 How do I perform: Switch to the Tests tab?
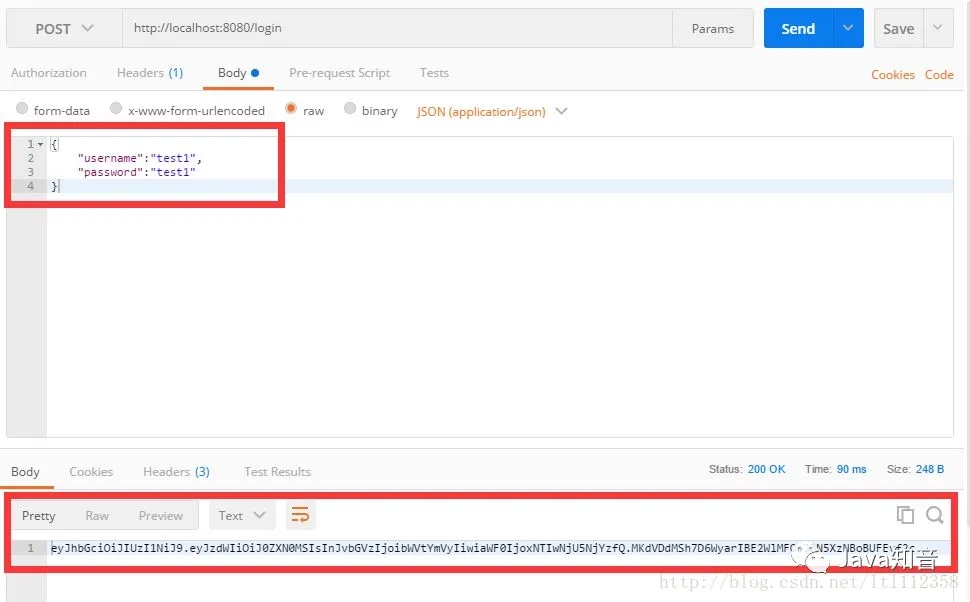coord(433,72)
